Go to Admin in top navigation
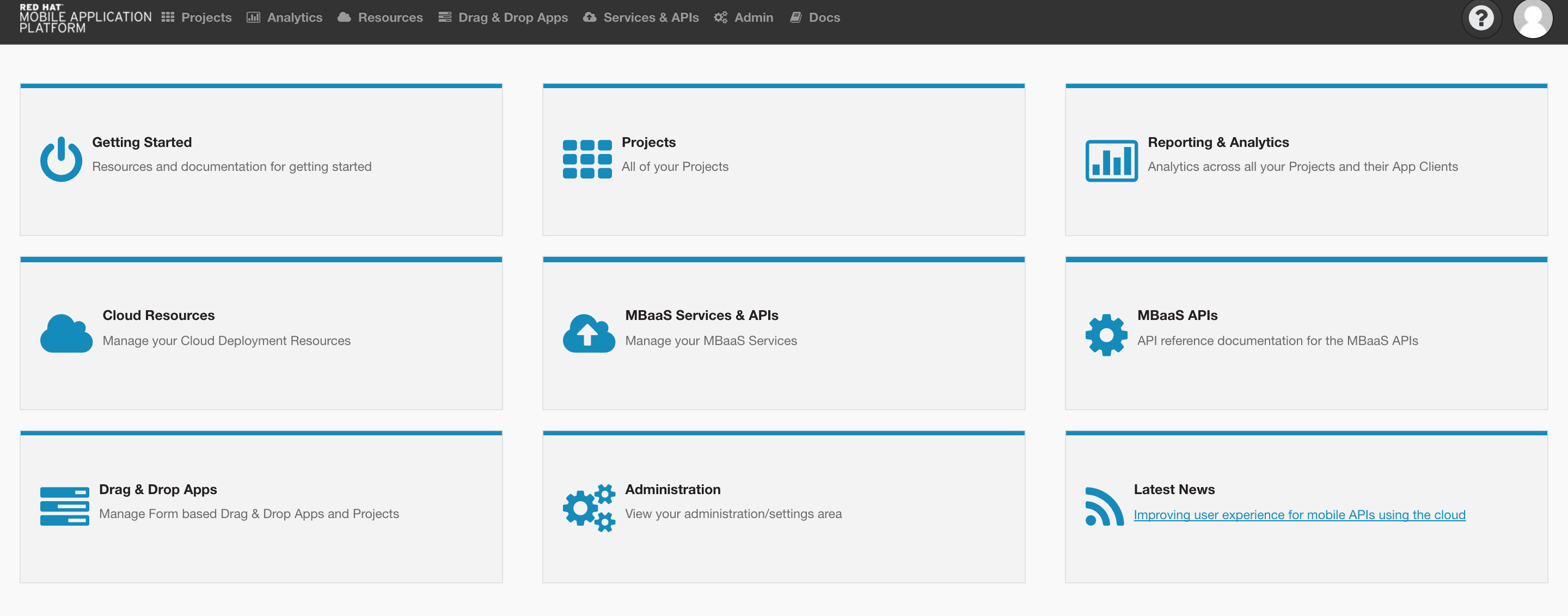This screenshot has height=616, width=1568. pyautogui.click(x=754, y=17)
